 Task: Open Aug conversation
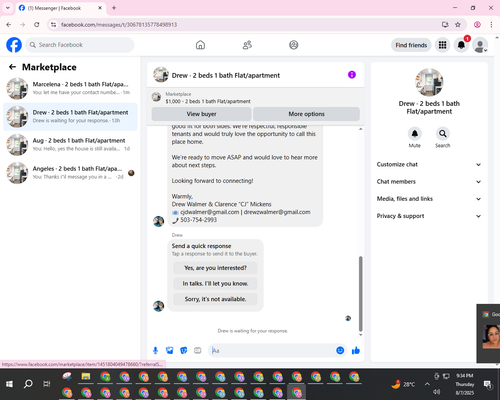70,145
